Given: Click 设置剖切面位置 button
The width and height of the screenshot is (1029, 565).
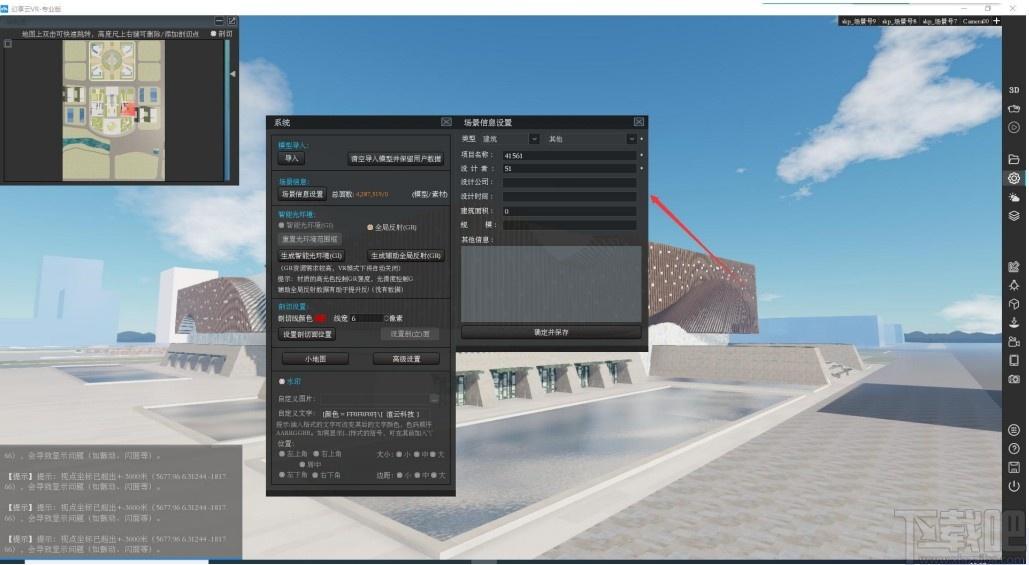Looking at the screenshot, I should (x=307, y=334).
